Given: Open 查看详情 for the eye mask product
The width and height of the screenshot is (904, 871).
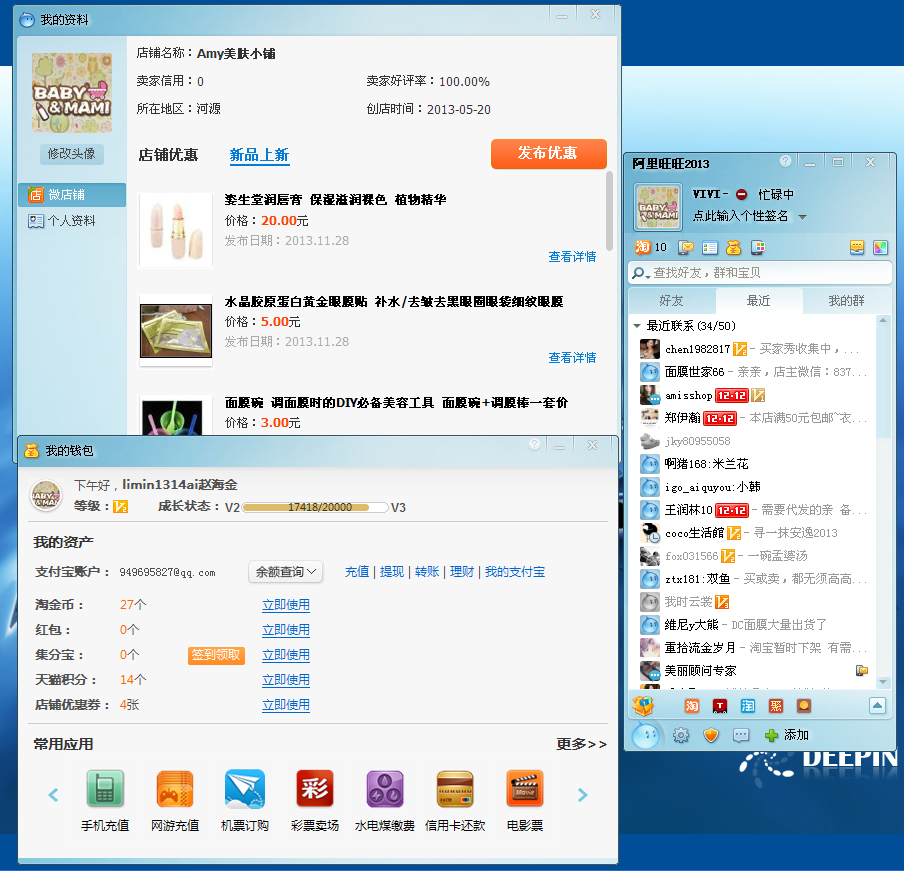Looking at the screenshot, I should pyautogui.click(x=572, y=357).
